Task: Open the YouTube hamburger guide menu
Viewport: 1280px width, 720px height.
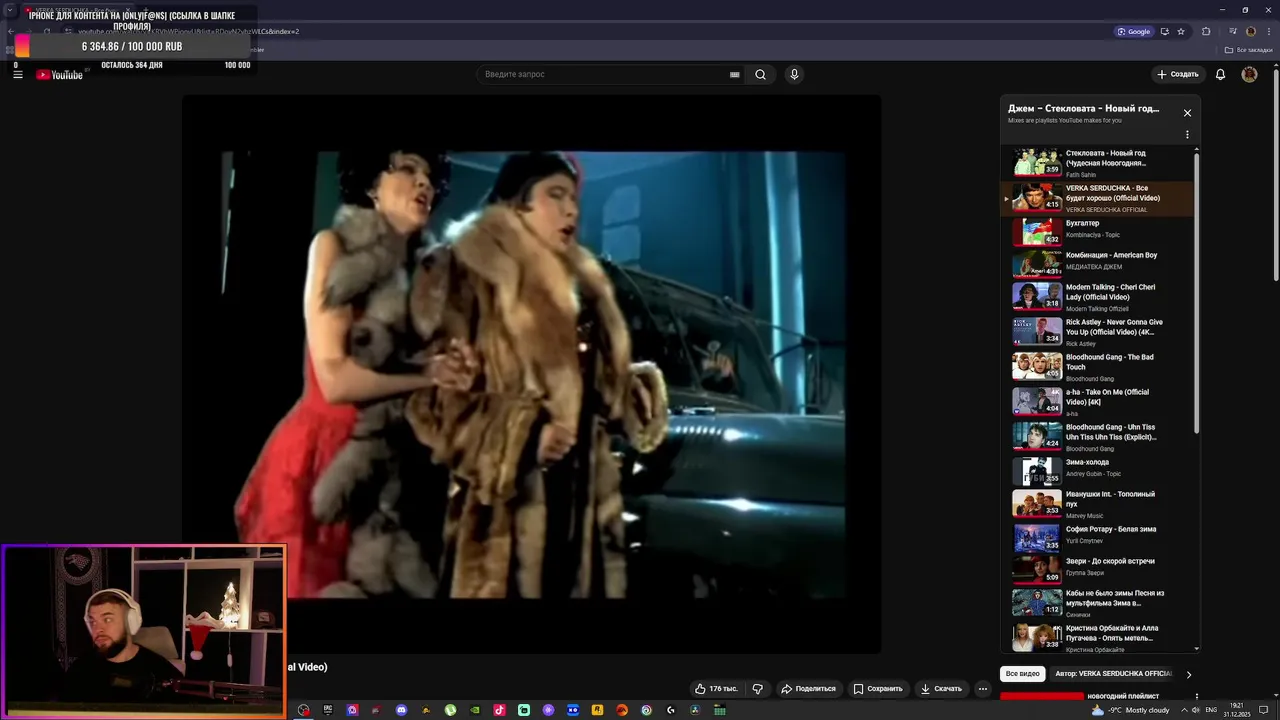Action: click(x=17, y=75)
